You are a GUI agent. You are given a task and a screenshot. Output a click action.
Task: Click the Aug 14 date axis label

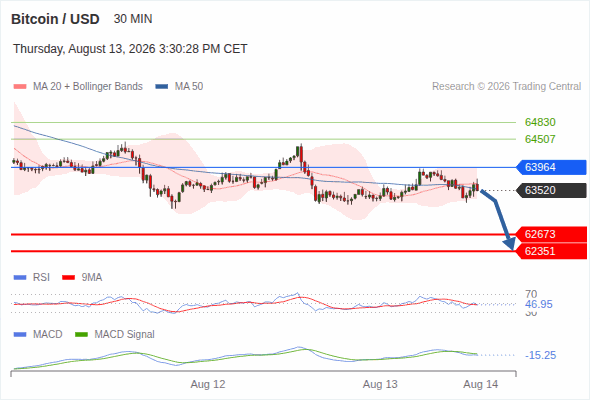tap(481, 385)
